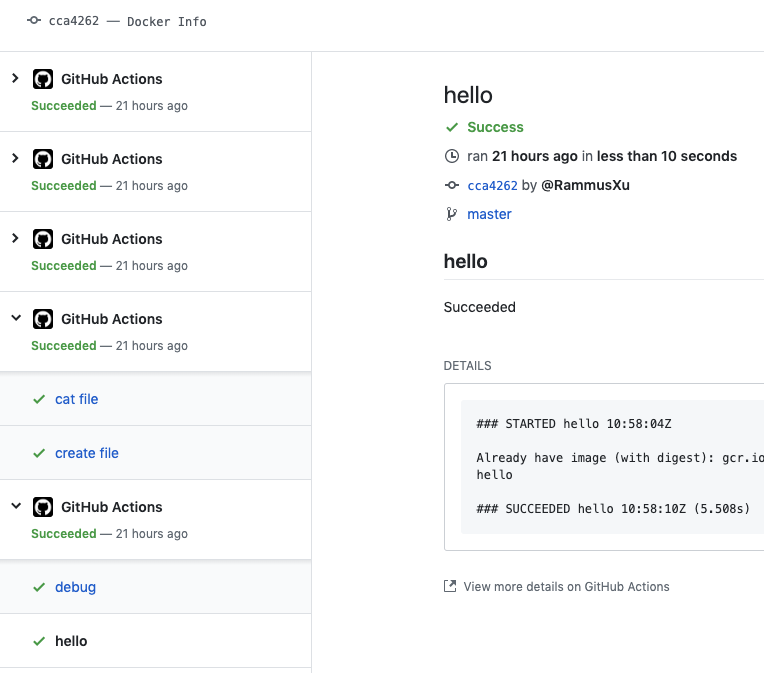The image size is (764, 673).
Task: Open the master branch link
Action: pos(489,214)
